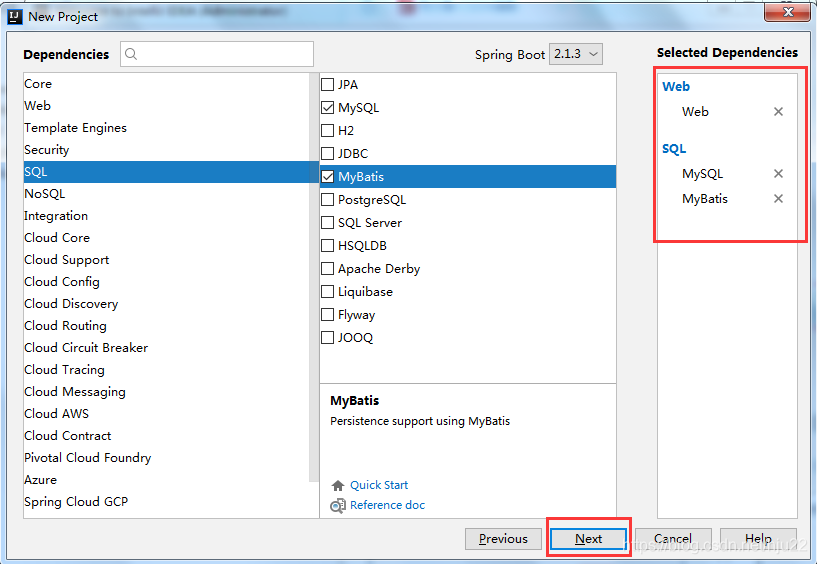Image resolution: width=817 pixels, height=564 pixels.
Task: Enable the Apache Derby checkbox
Action: 327,268
